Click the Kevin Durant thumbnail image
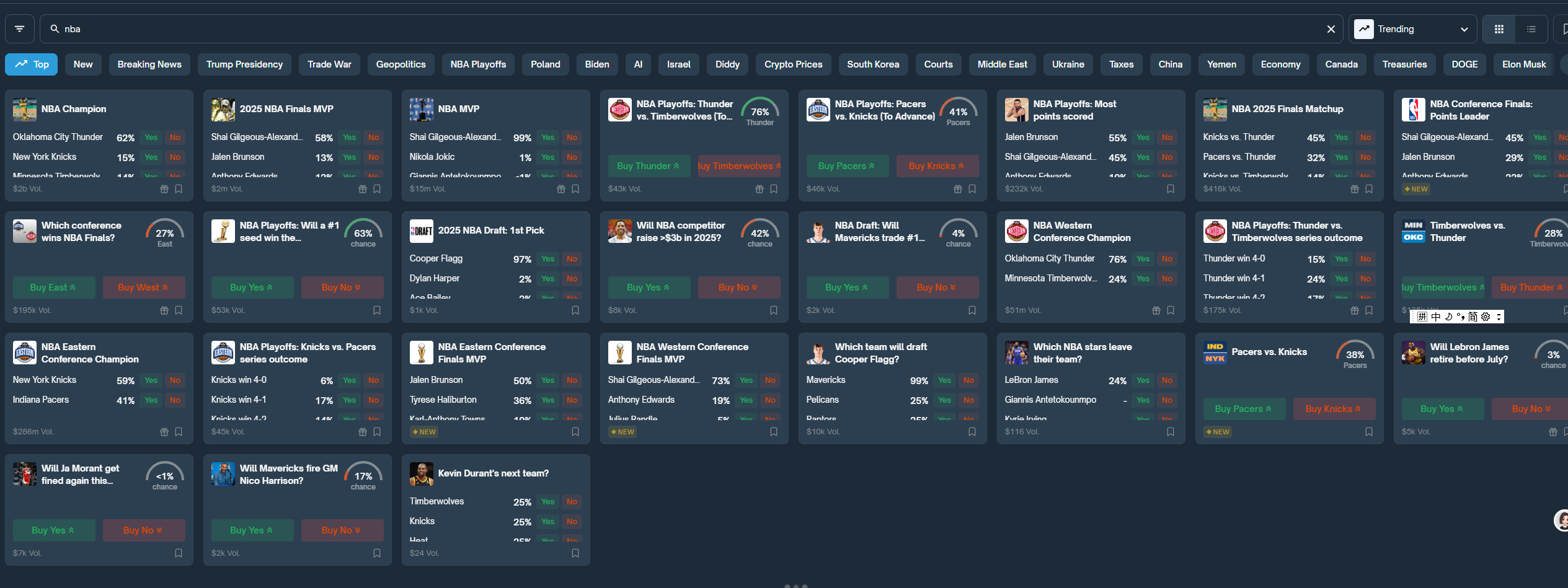This screenshot has width=1568, height=588. 422,473
